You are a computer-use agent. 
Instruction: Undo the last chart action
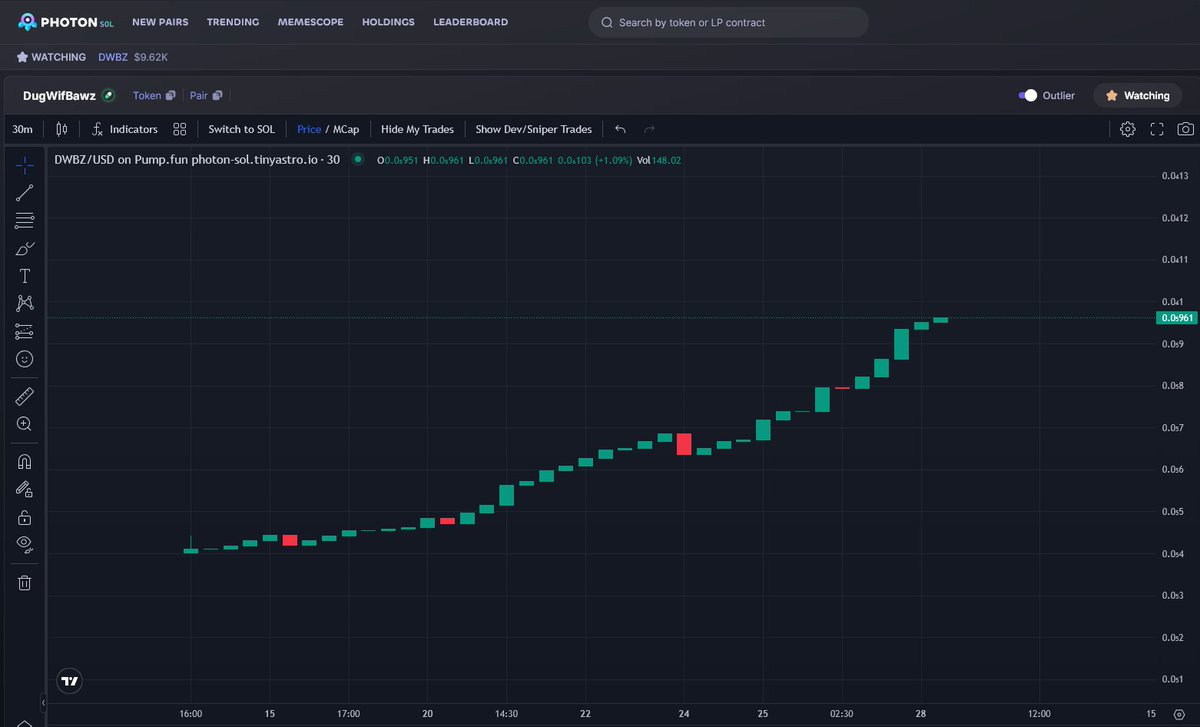620,129
